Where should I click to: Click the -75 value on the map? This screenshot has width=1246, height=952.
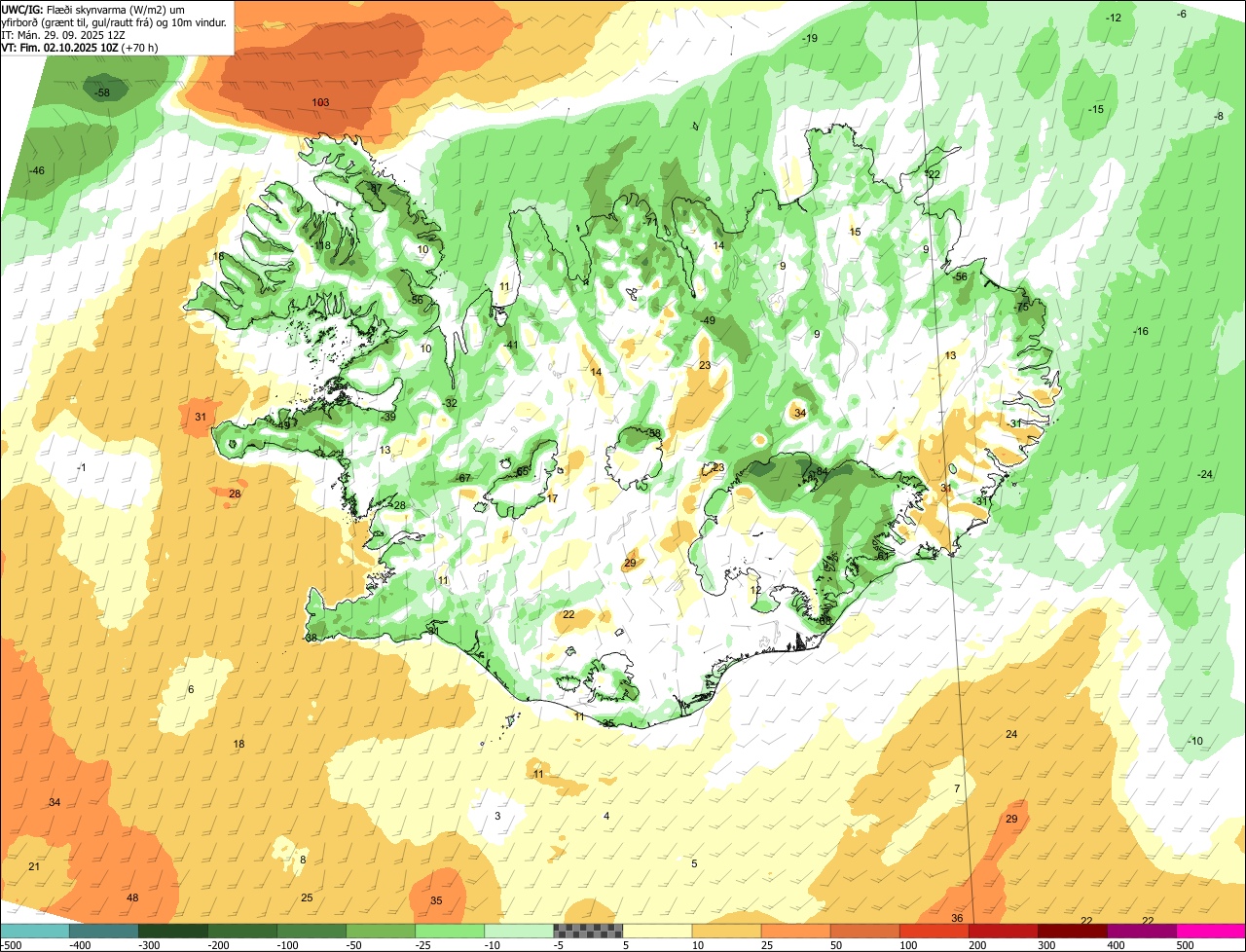tap(1021, 307)
